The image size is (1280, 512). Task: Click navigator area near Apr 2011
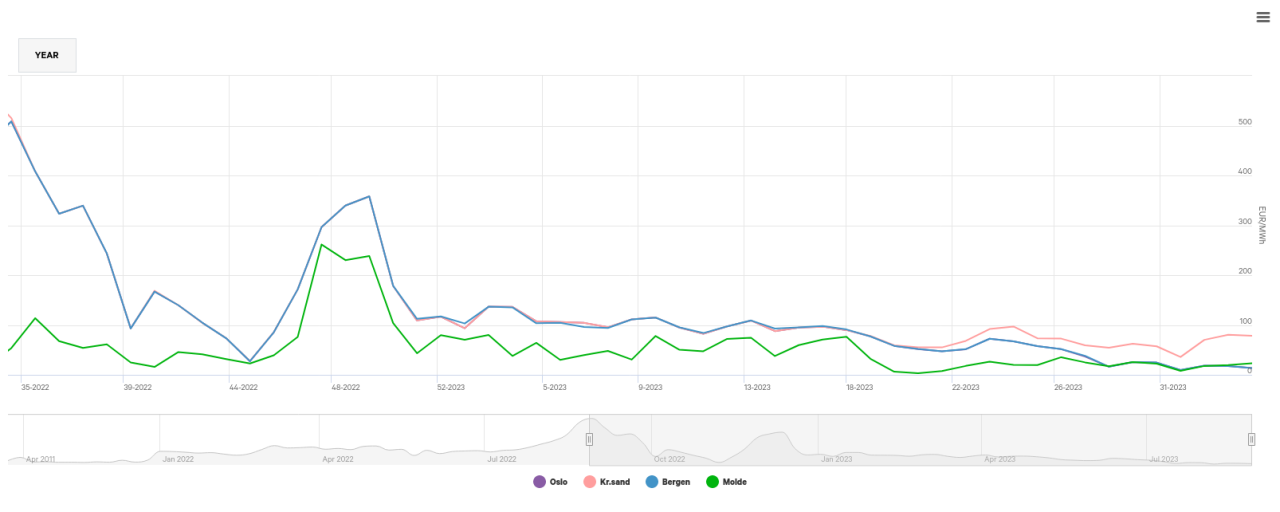tap(40, 452)
